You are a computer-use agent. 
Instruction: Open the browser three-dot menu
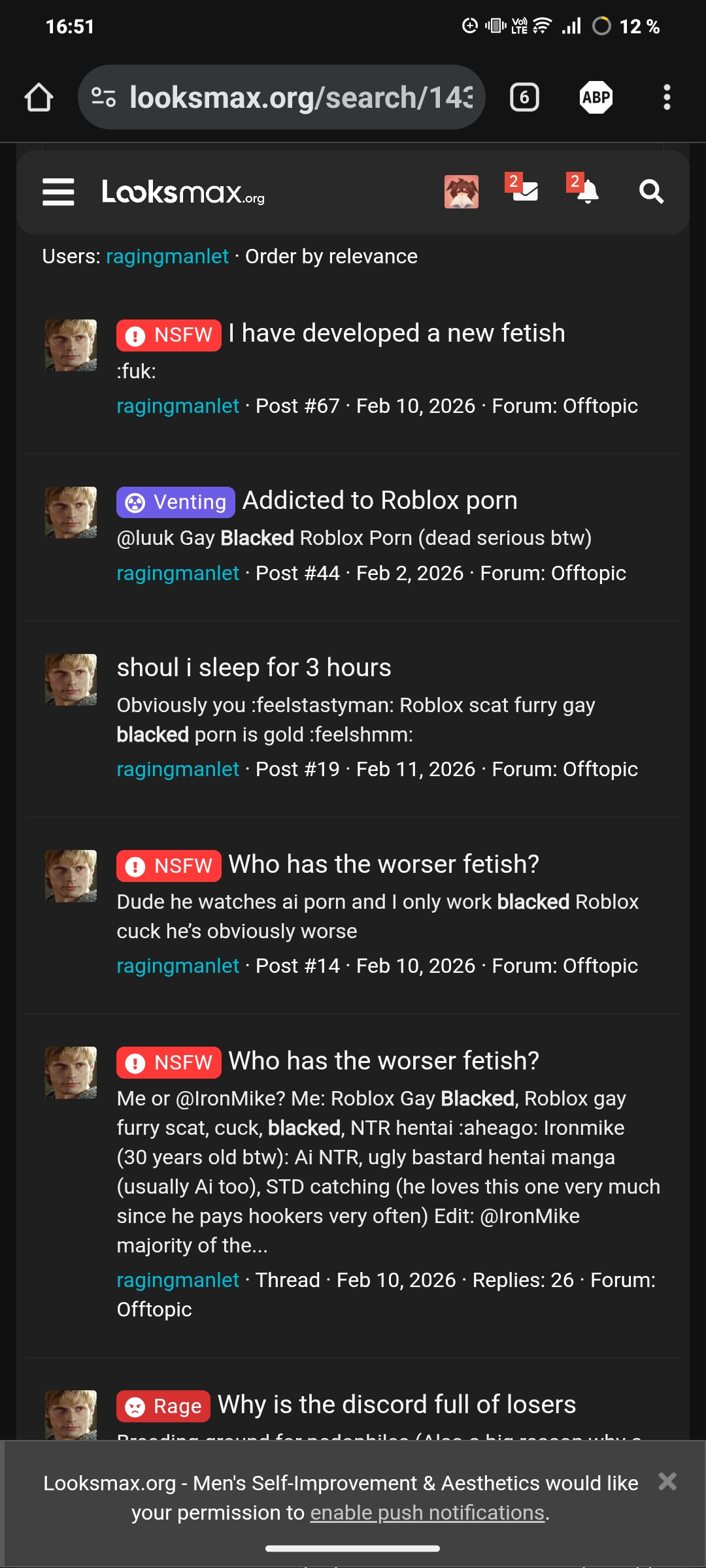click(x=666, y=97)
